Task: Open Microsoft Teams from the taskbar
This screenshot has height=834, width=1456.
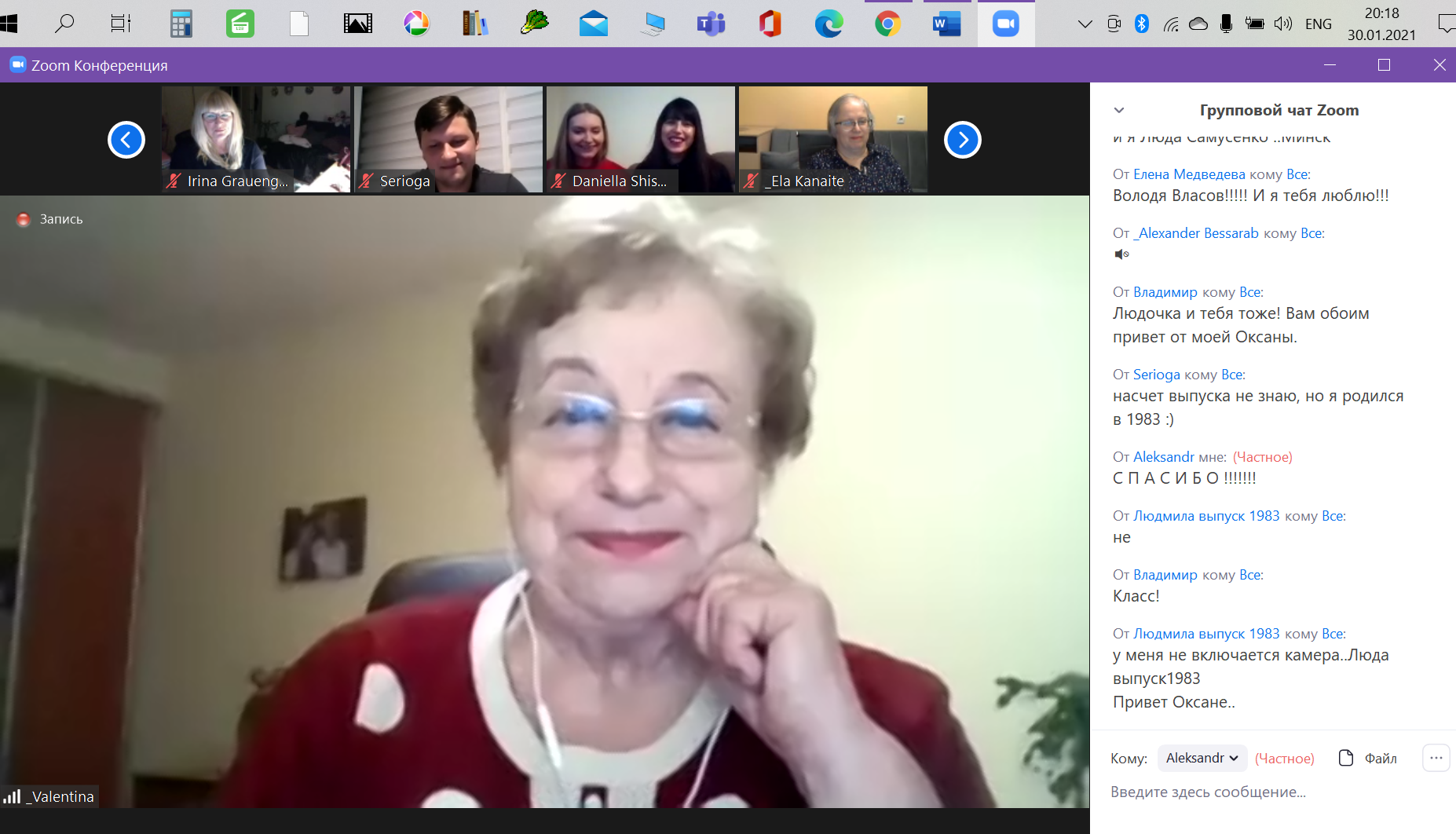Action: [x=711, y=24]
